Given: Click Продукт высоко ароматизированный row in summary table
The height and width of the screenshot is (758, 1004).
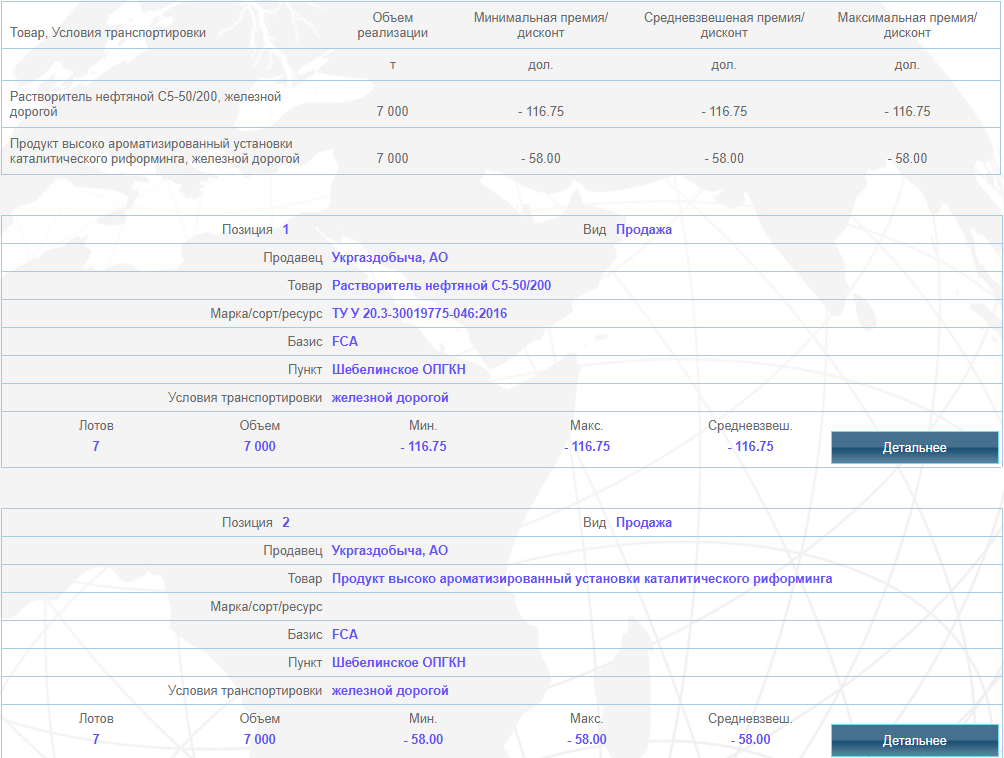Looking at the screenshot, I should click(155, 151).
